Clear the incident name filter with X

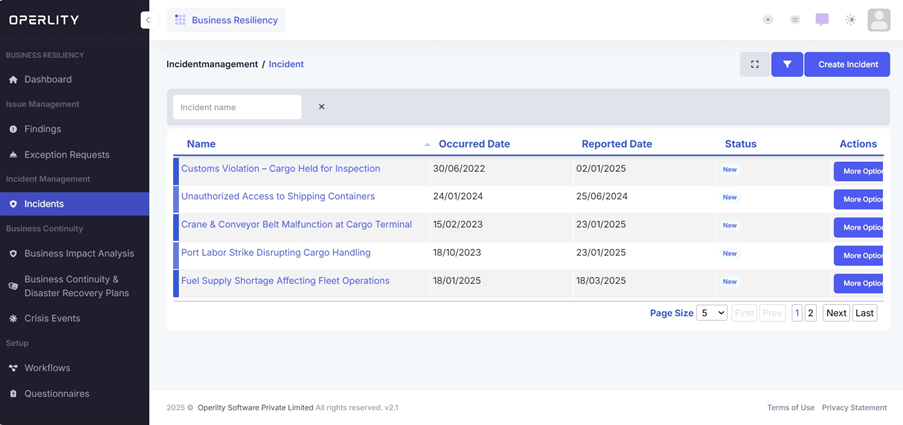[x=321, y=107]
